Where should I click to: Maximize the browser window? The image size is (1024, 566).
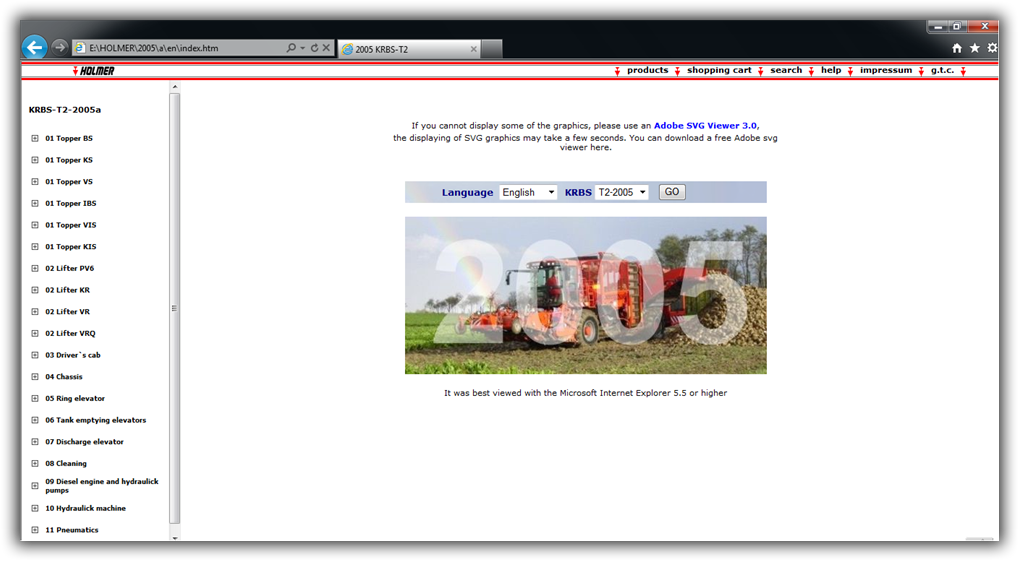coord(957,27)
